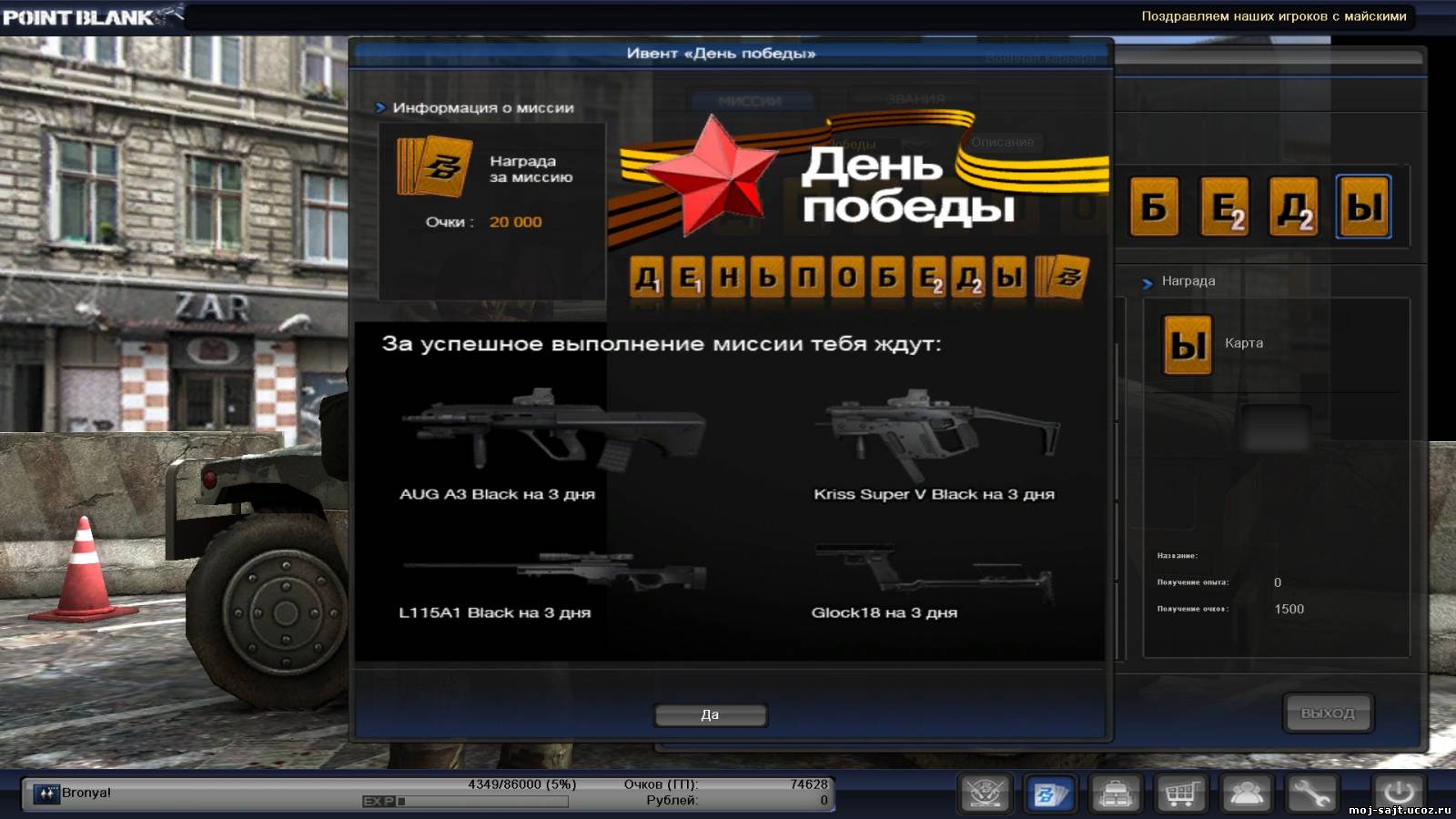Click the Н tile in banner letter row
This screenshot has width=1456, height=819.
729,277
